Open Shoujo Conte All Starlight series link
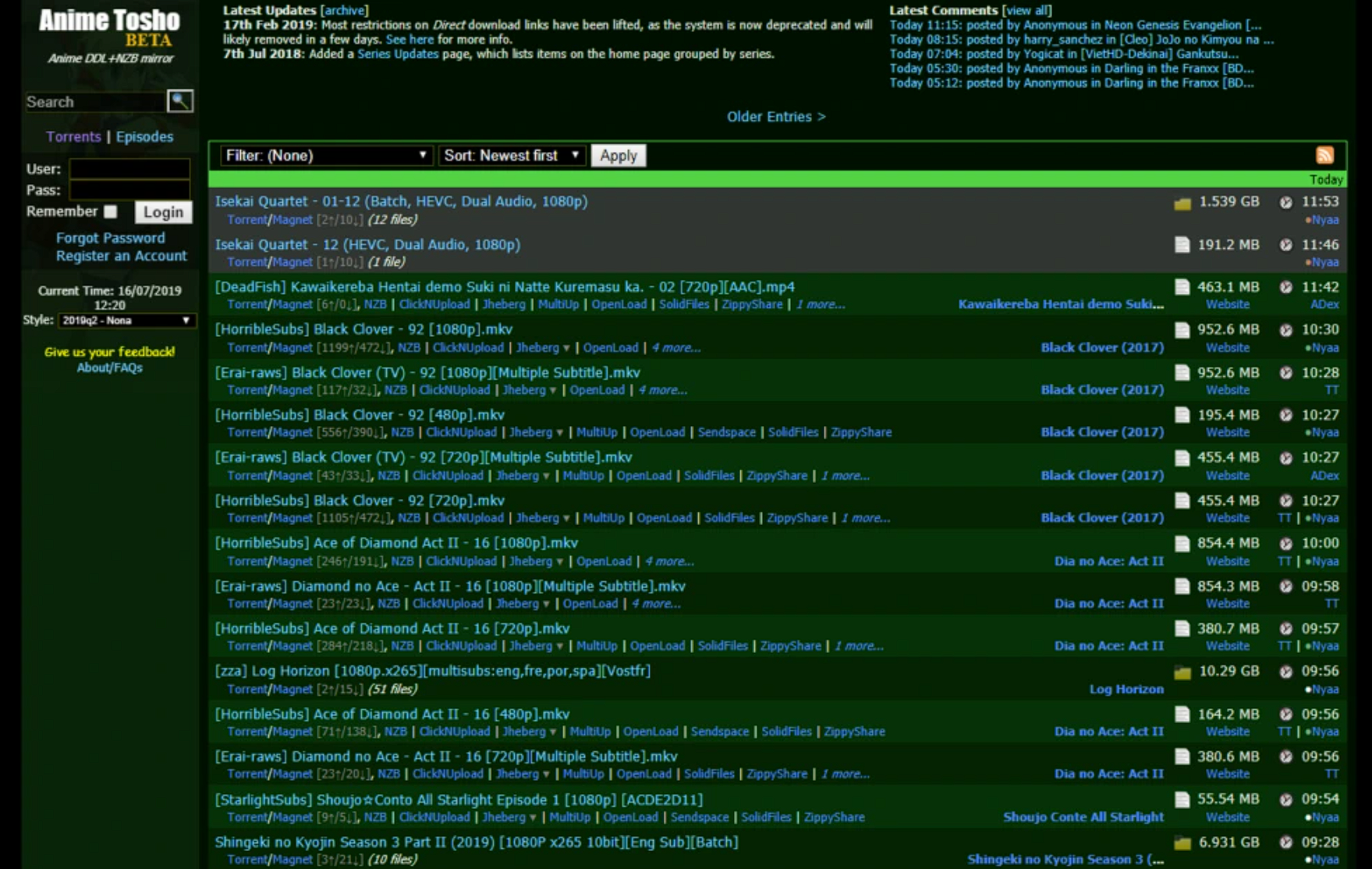This screenshot has width=1372, height=869. point(1083,817)
